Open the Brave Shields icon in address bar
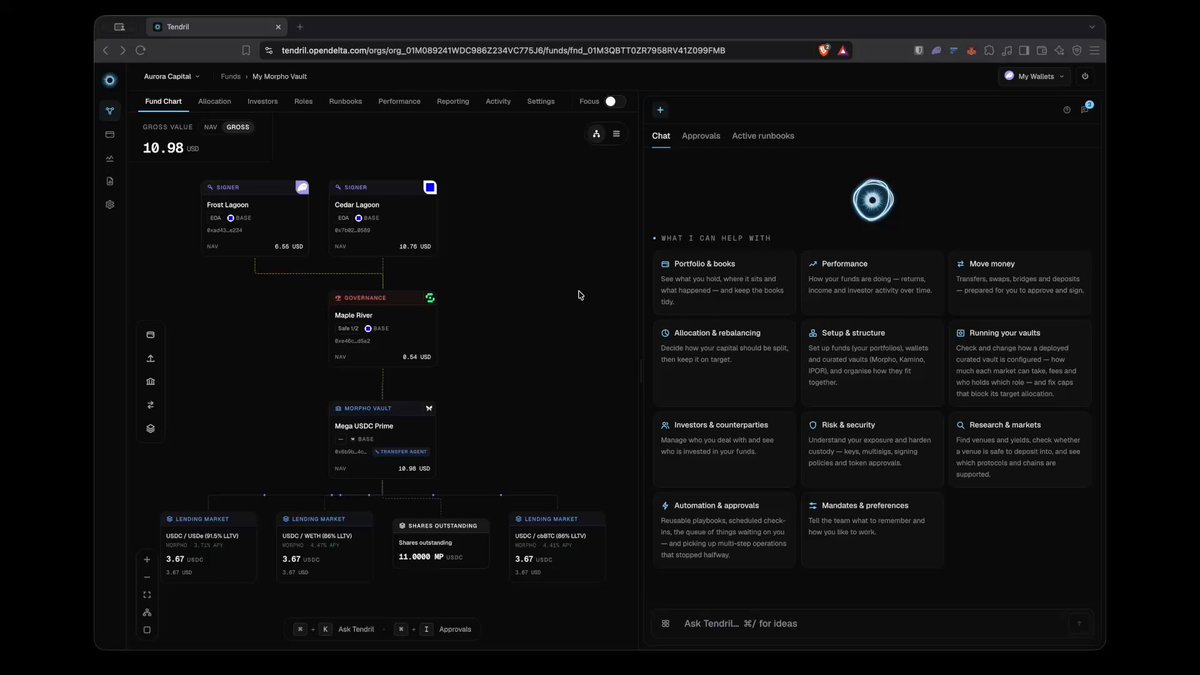Screen dimensions: 1200x675 (824, 50)
